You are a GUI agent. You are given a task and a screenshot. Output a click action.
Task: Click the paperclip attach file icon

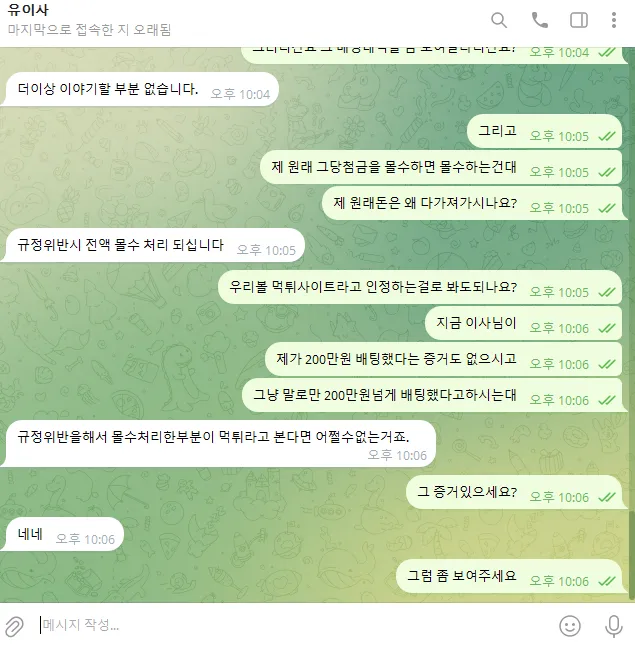click(14, 626)
